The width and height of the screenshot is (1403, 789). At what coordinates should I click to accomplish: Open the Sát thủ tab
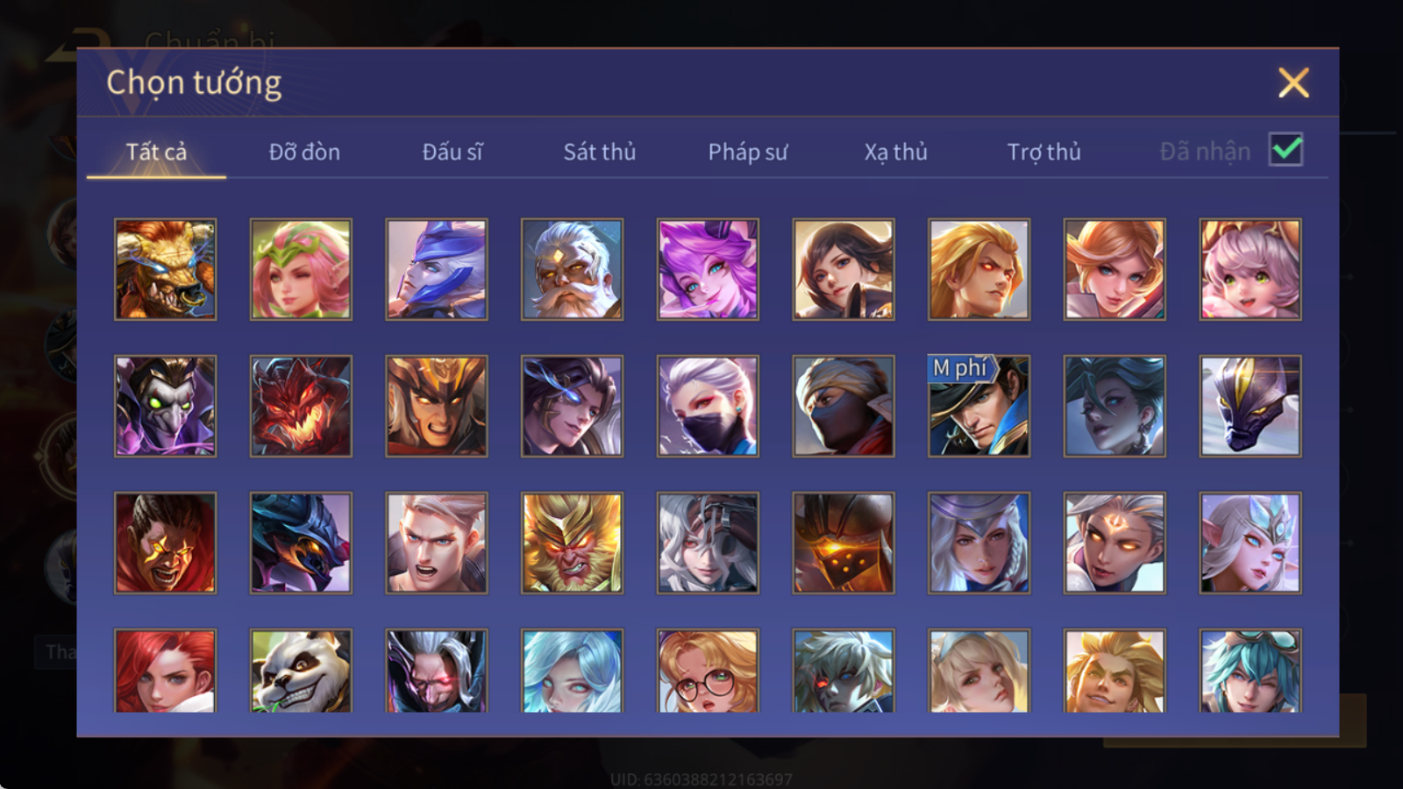pos(600,152)
